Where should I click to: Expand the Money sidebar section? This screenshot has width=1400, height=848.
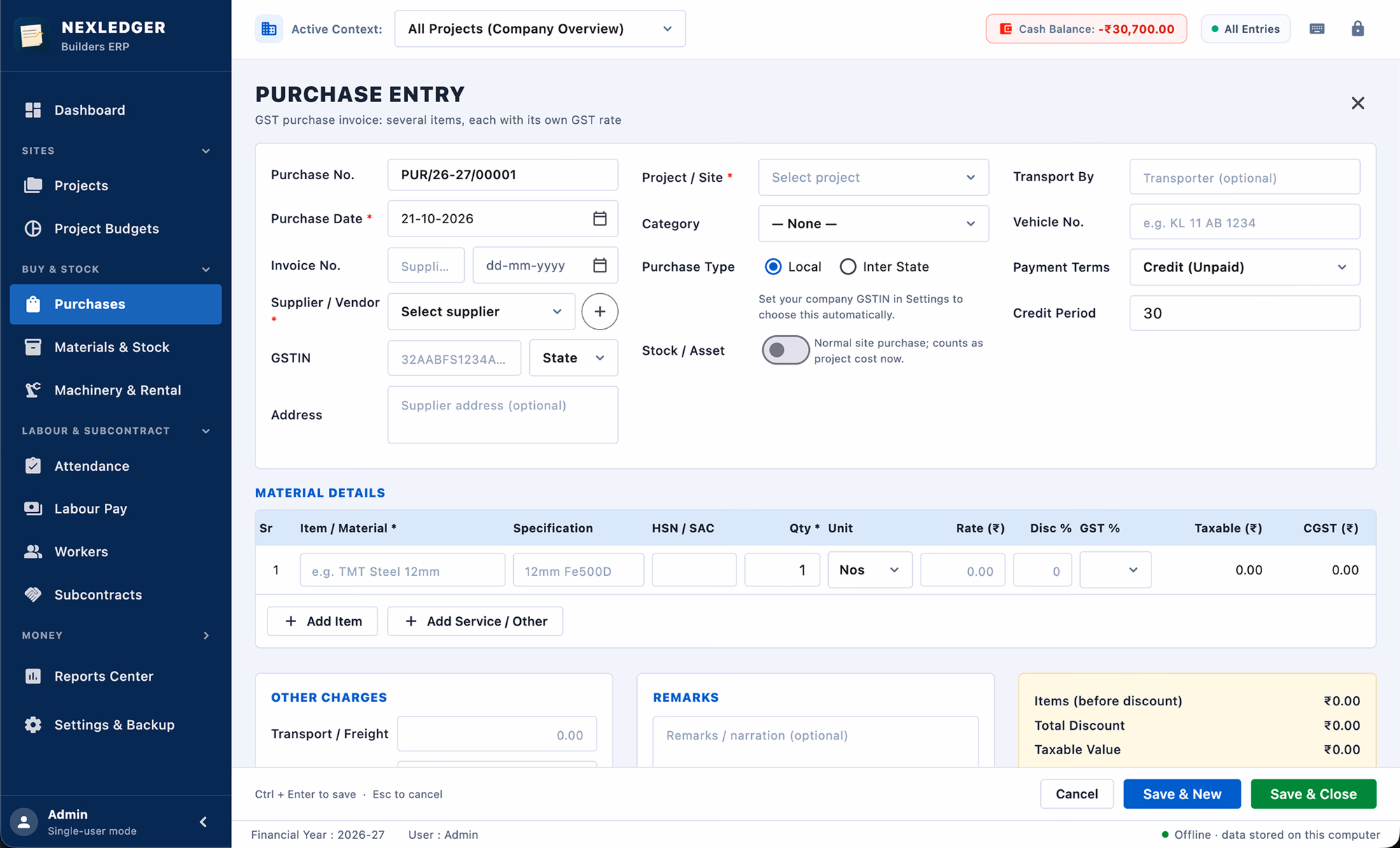pos(115,635)
